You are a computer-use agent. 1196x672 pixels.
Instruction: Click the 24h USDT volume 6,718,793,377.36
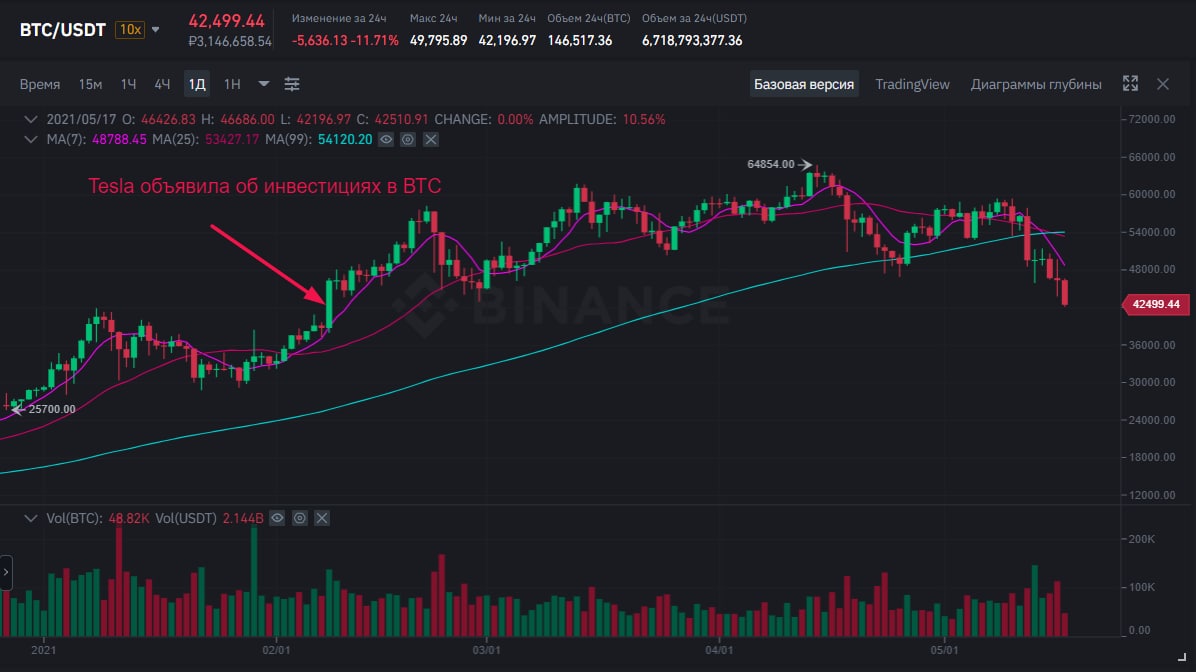click(692, 40)
